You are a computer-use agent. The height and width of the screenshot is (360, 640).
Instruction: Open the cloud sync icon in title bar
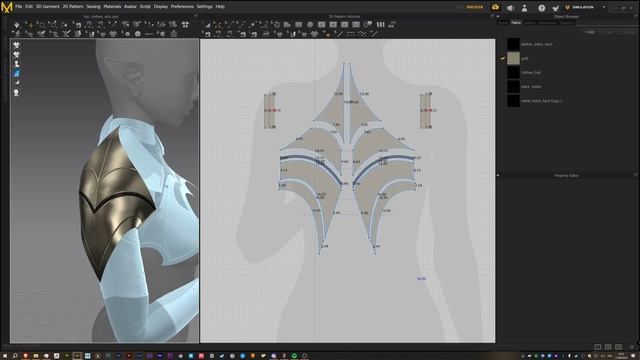495,7
